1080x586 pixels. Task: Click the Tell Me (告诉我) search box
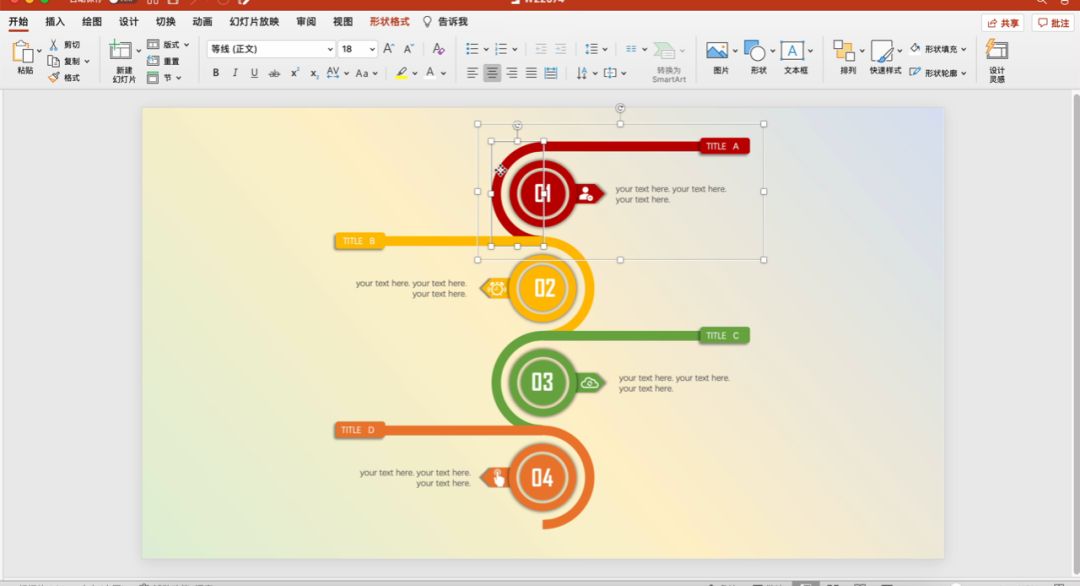446,21
